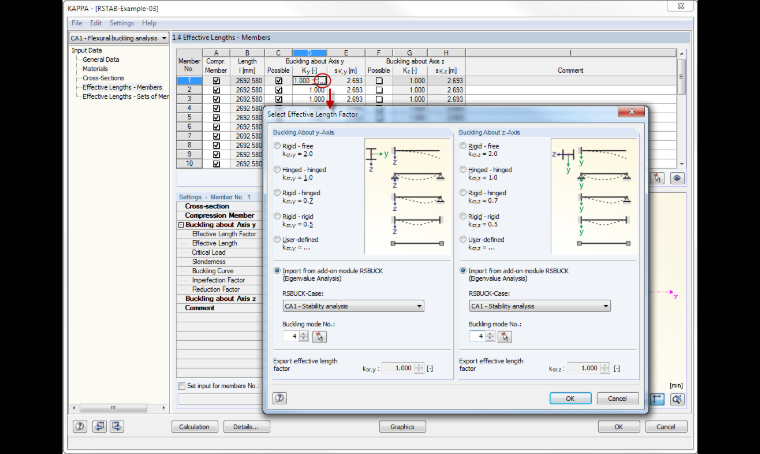Go to the next input table in KAPPA
Viewport: 760px width, 454px height.
point(117,426)
